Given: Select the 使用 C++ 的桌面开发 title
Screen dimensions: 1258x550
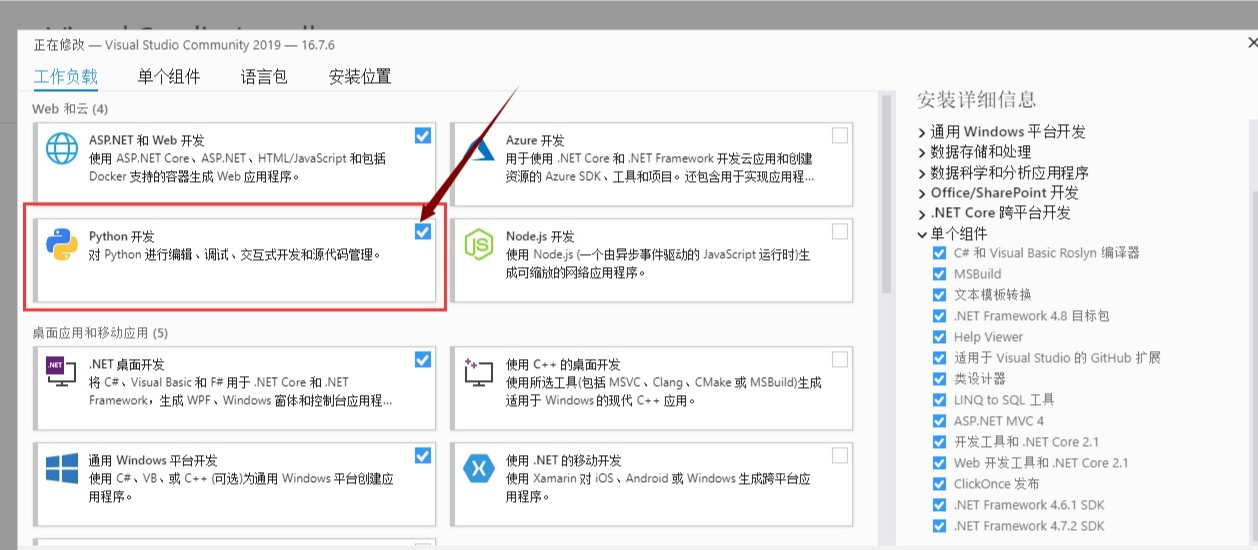Looking at the screenshot, I should pyautogui.click(x=563, y=365).
